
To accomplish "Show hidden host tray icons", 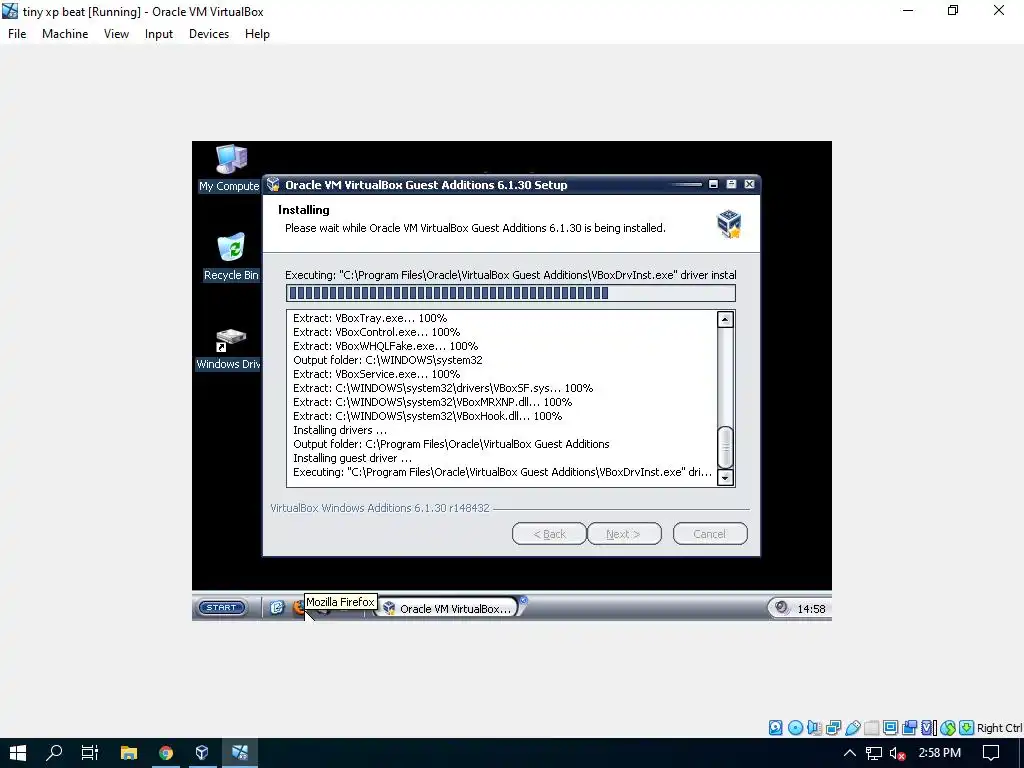I will [x=850, y=753].
